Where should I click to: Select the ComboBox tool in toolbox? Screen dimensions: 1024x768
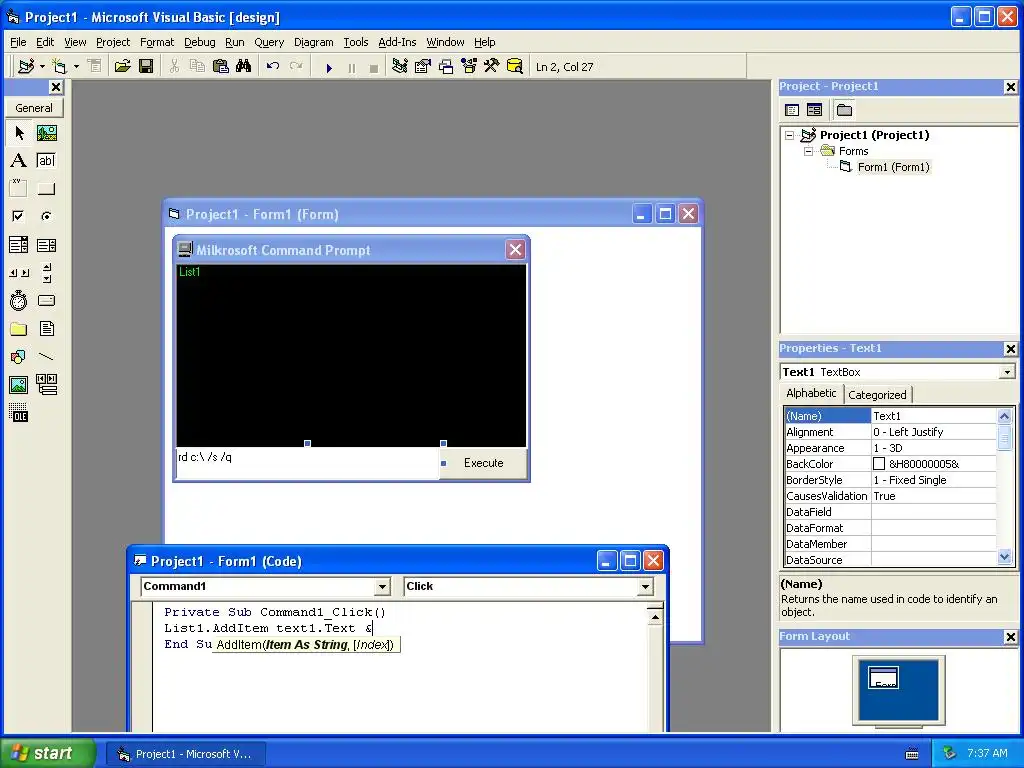click(19, 245)
